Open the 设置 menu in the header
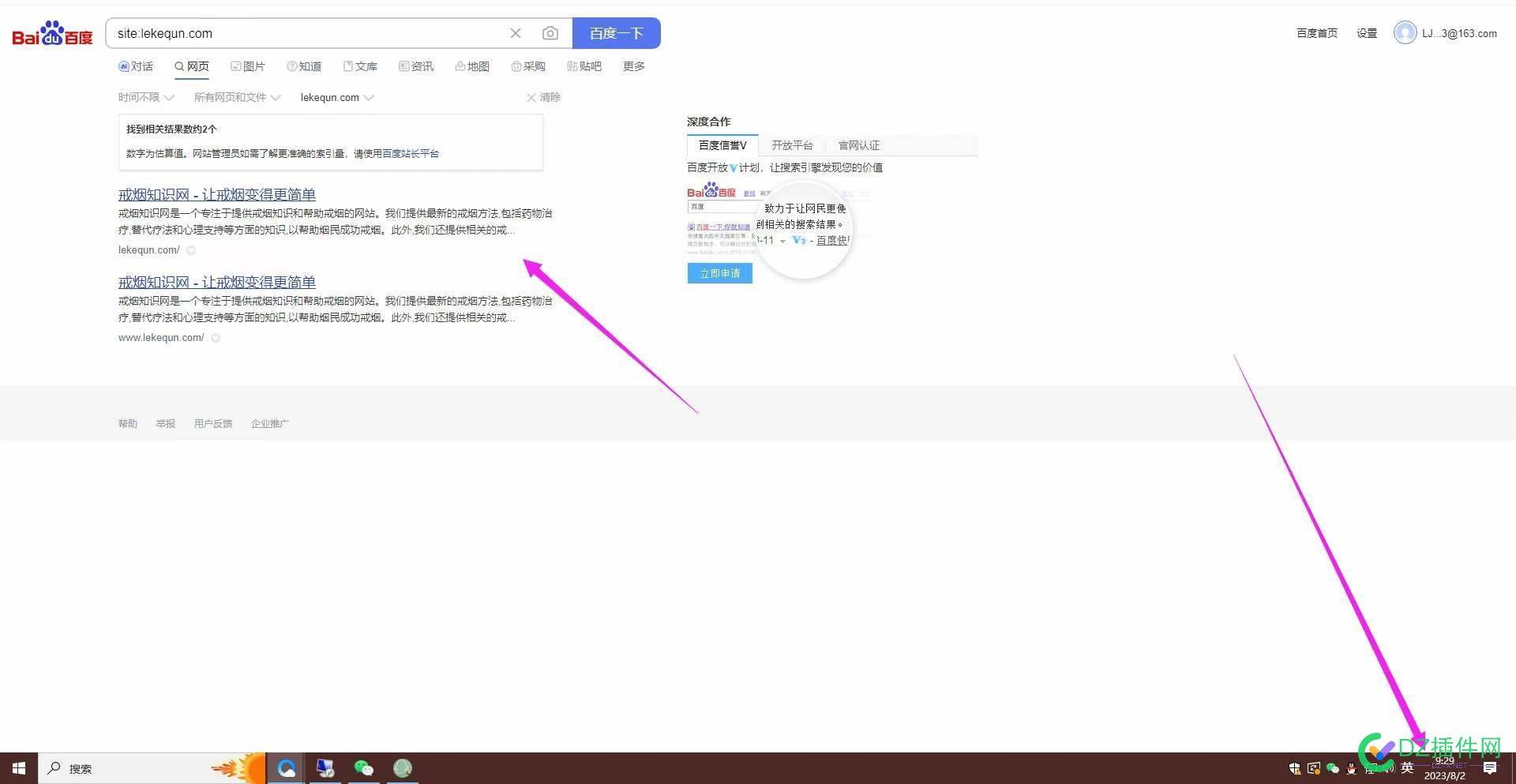 click(x=1367, y=33)
